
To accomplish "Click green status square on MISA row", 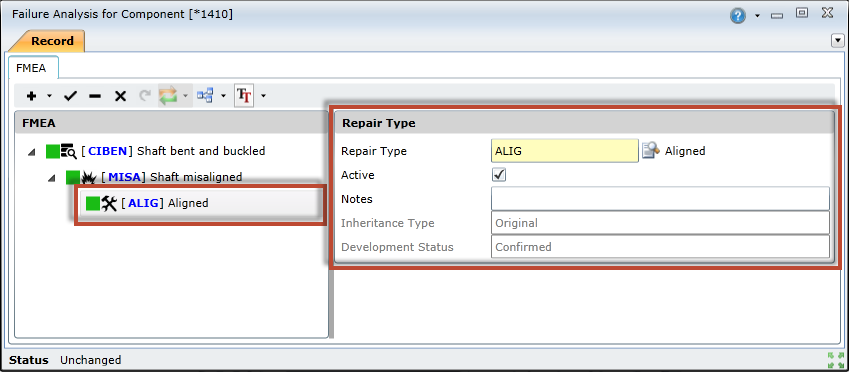I will pyautogui.click(x=73, y=177).
